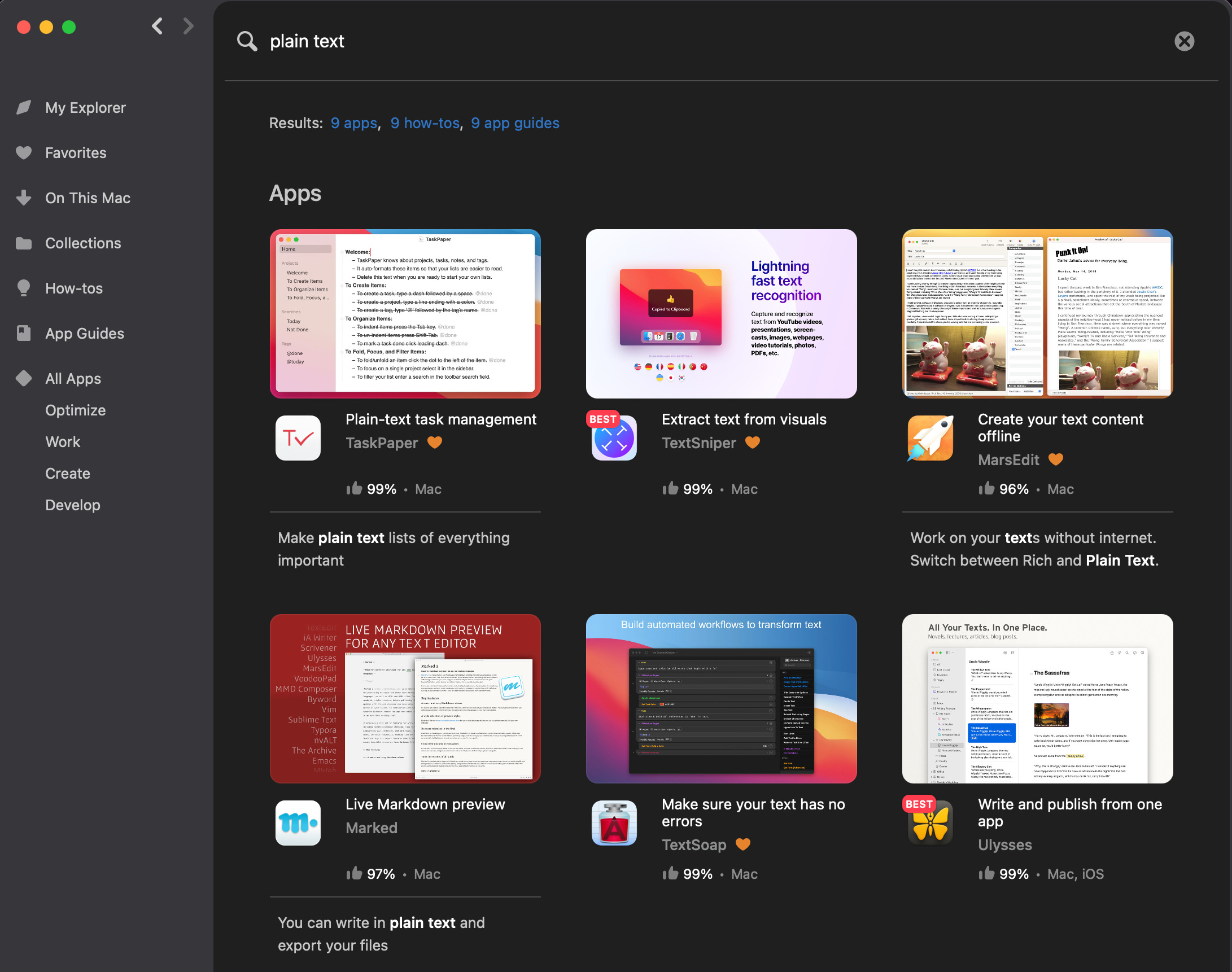The height and width of the screenshot is (972, 1232).
Task: Toggle favorite heart next to TextSniper
Action: (753, 443)
